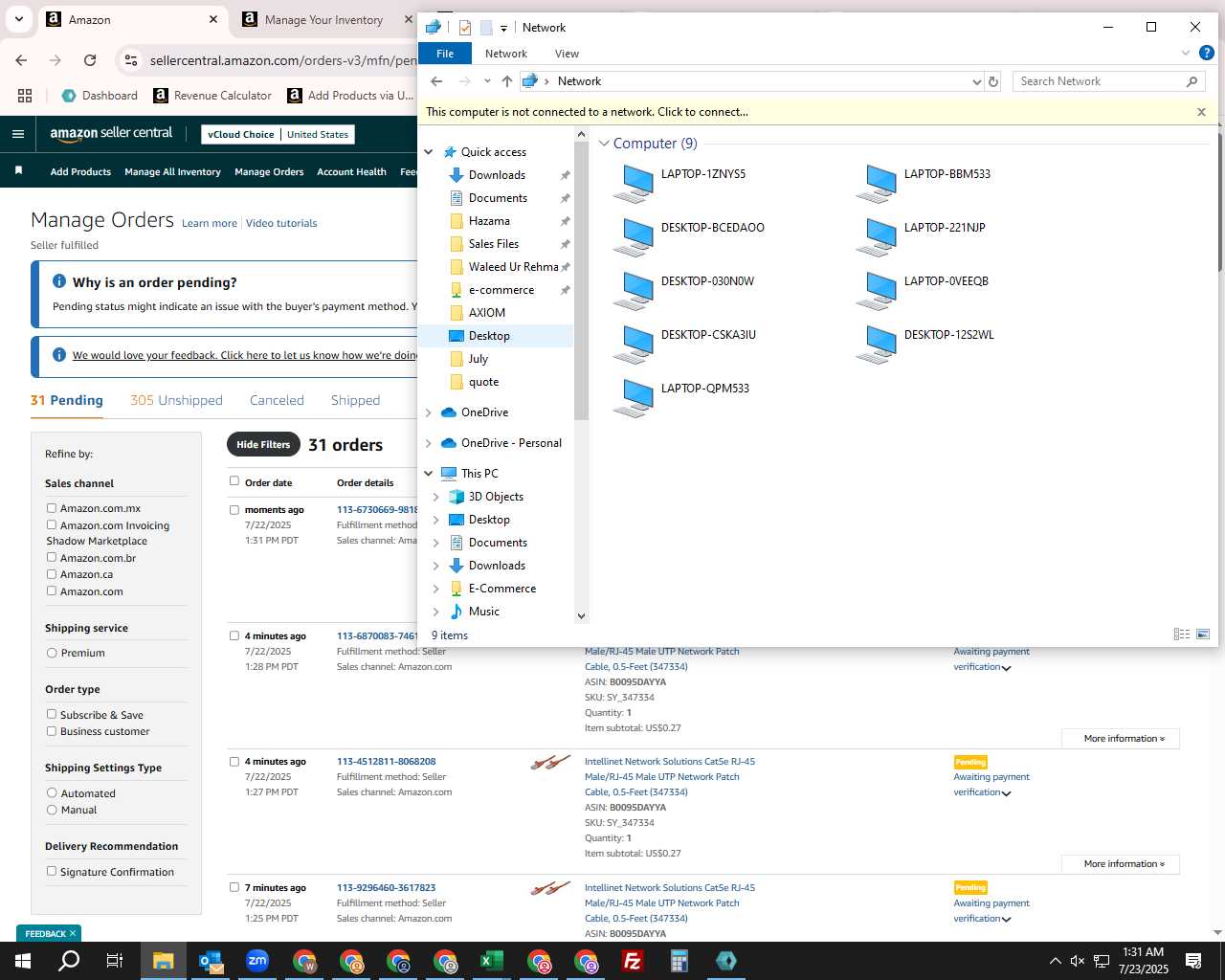The height and width of the screenshot is (980, 1225).
Task: Open the Learn more link
Action: click(210, 223)
